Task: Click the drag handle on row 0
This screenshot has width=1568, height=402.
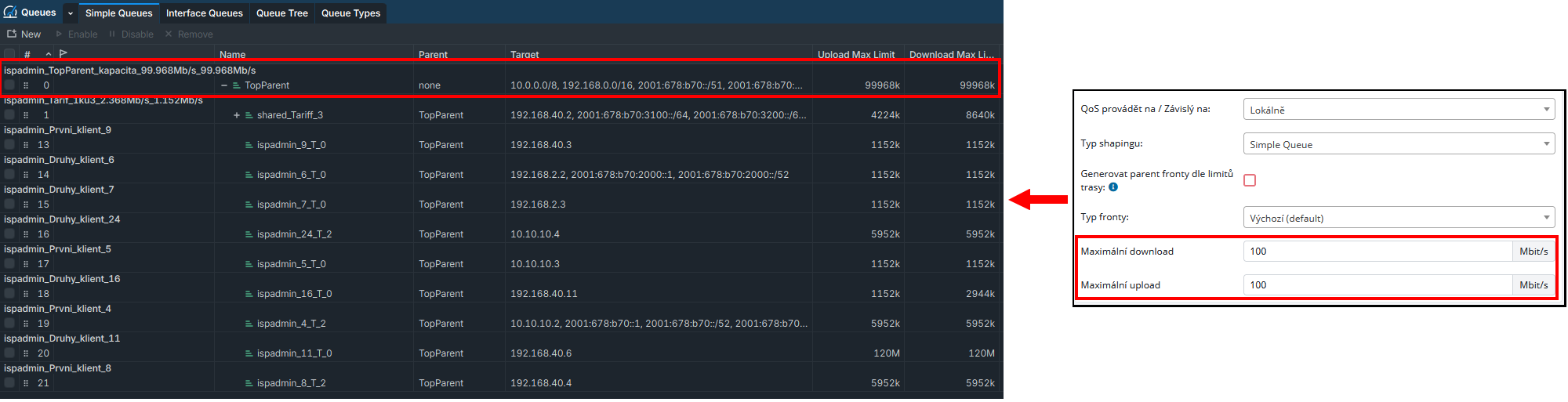Action: 26,85
